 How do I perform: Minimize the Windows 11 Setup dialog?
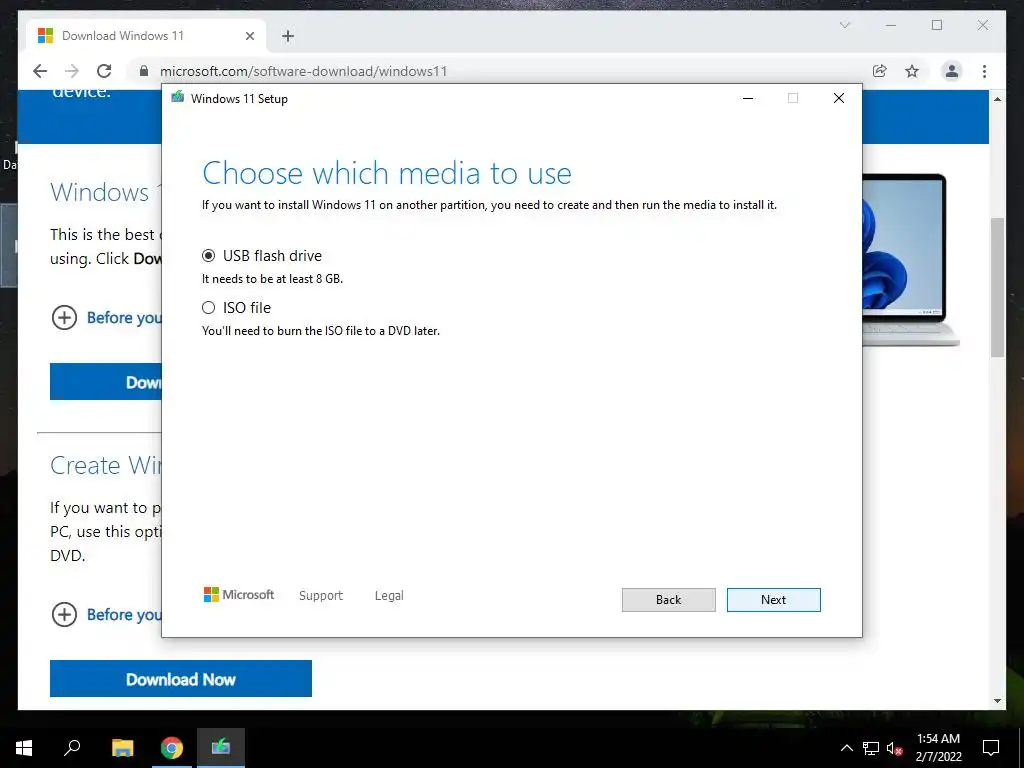click(x=748, y=99)
